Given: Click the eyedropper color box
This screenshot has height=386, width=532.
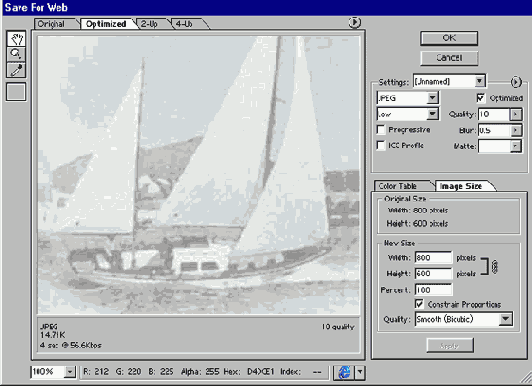Looking at the screenshot, I should (x=16, y=92).
